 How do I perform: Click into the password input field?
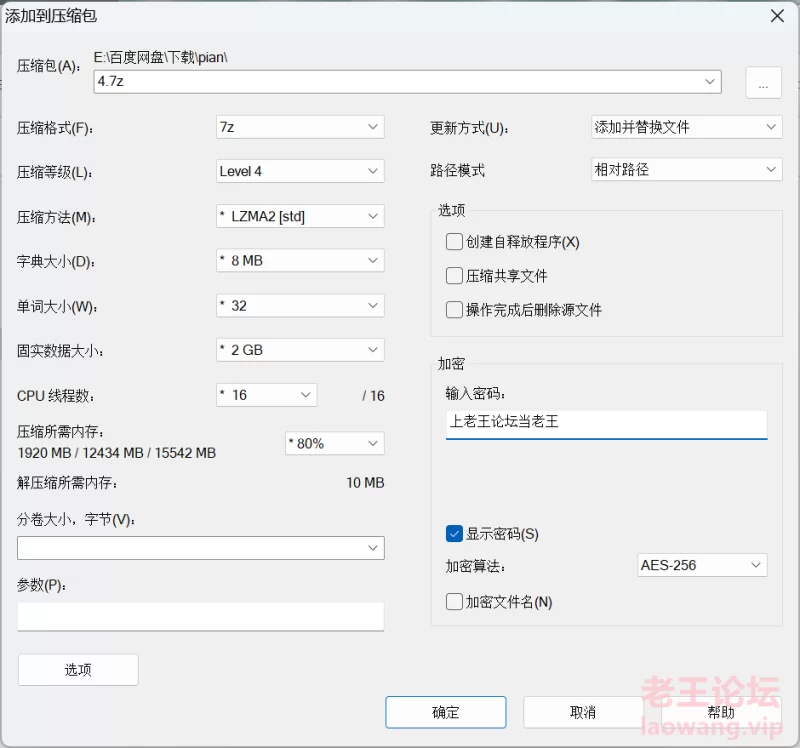[x=606, y=422]
